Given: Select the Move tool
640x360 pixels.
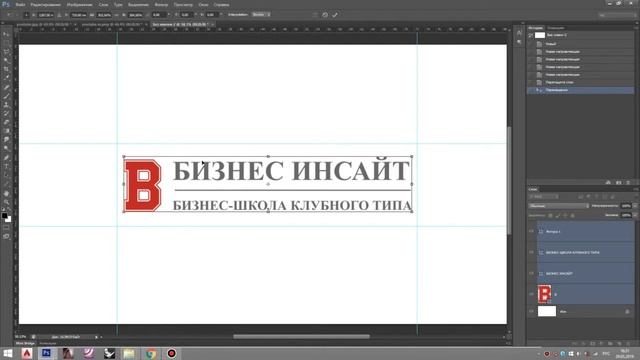Looking at the screenshot, I should 6,34.
